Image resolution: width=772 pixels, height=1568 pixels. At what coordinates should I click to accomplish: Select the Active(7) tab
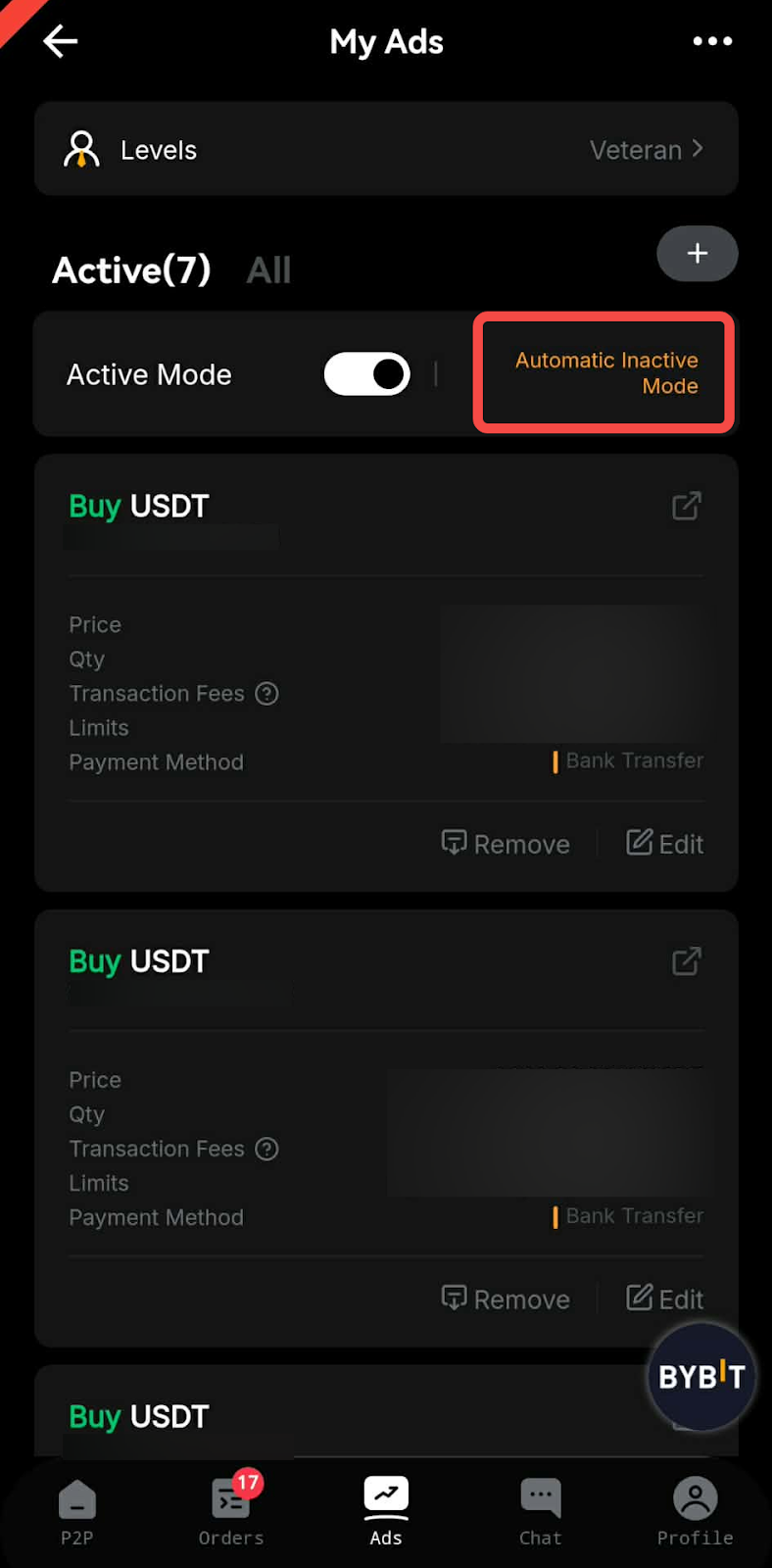(131, 270)
